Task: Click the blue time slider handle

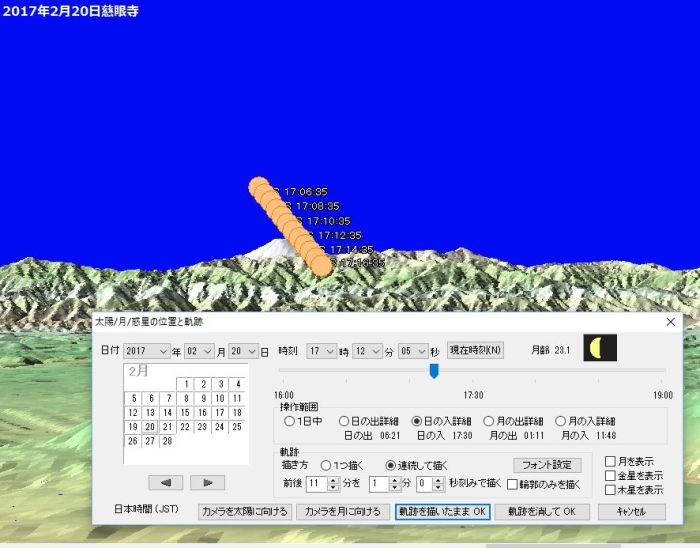Action: (x=434, y=371)
